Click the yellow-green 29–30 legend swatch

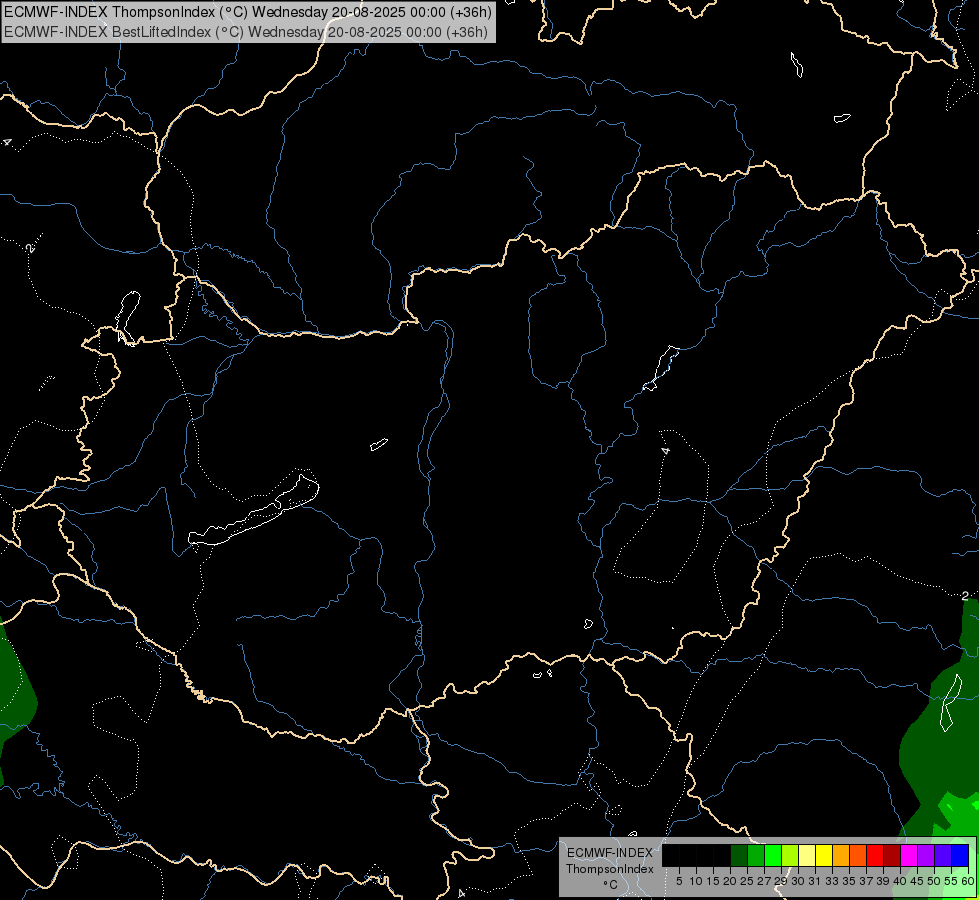(x=790, y=855)
